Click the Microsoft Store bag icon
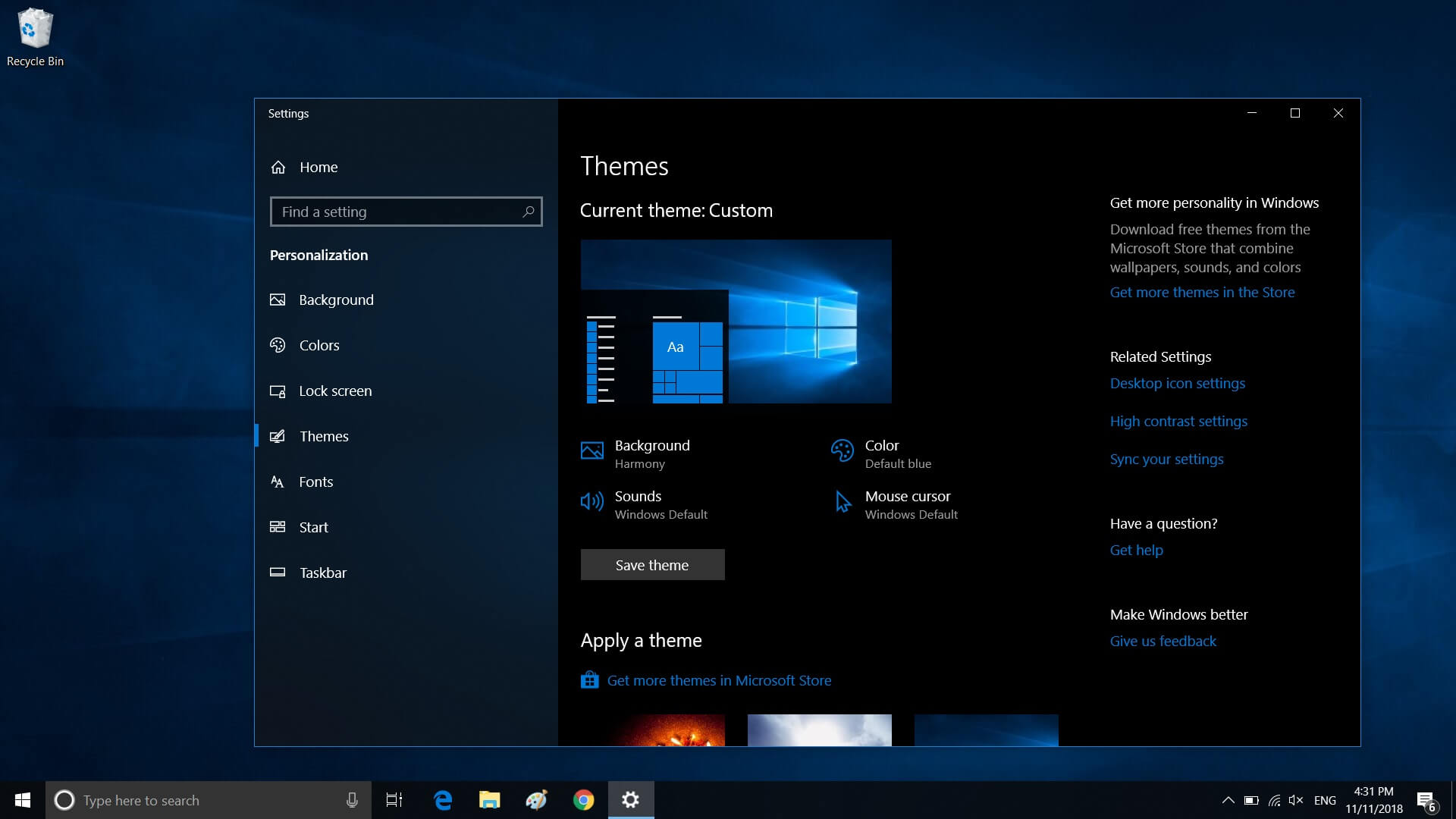The width and height of the screenshot is (1456, 819). (x=589, y=680)
